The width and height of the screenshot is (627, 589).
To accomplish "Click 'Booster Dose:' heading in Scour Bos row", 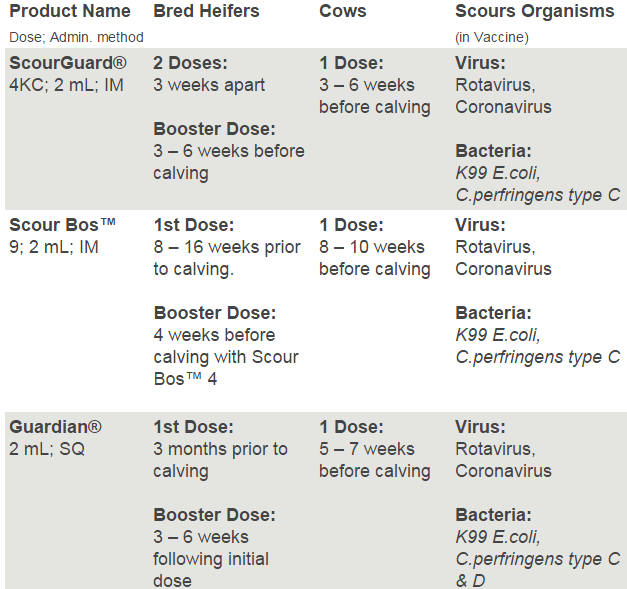I will click(x=215, y=313).
